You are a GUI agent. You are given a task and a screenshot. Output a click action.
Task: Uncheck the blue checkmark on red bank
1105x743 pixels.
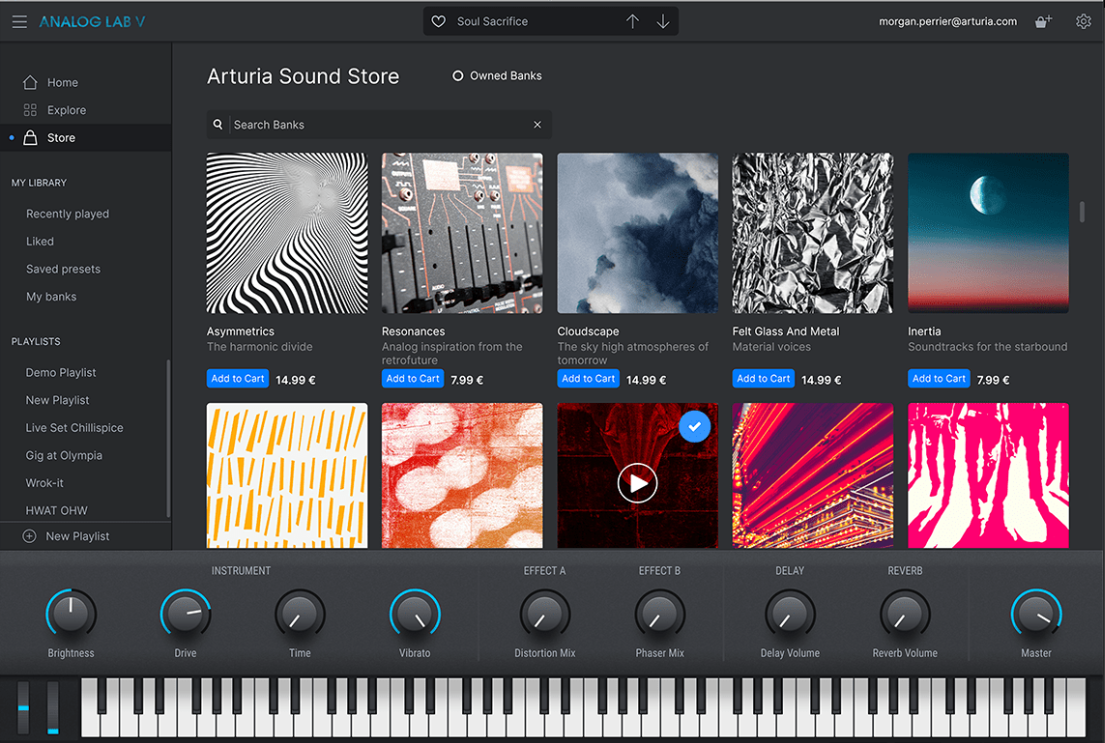point(695,427)
